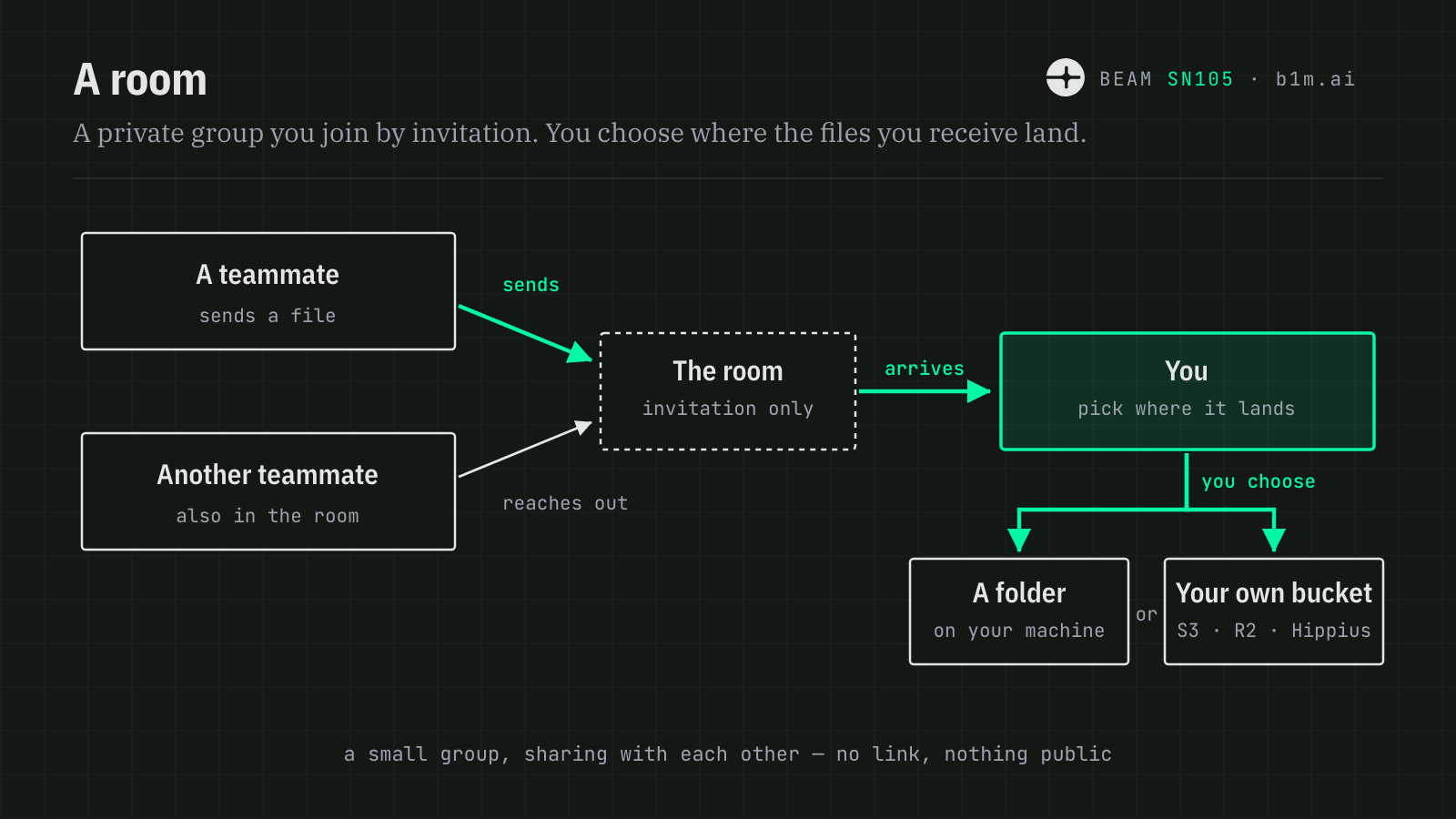Select the 'A teammate' box
The height and width of the screenshot is (819, 1456).
click(x=268, y=291)
